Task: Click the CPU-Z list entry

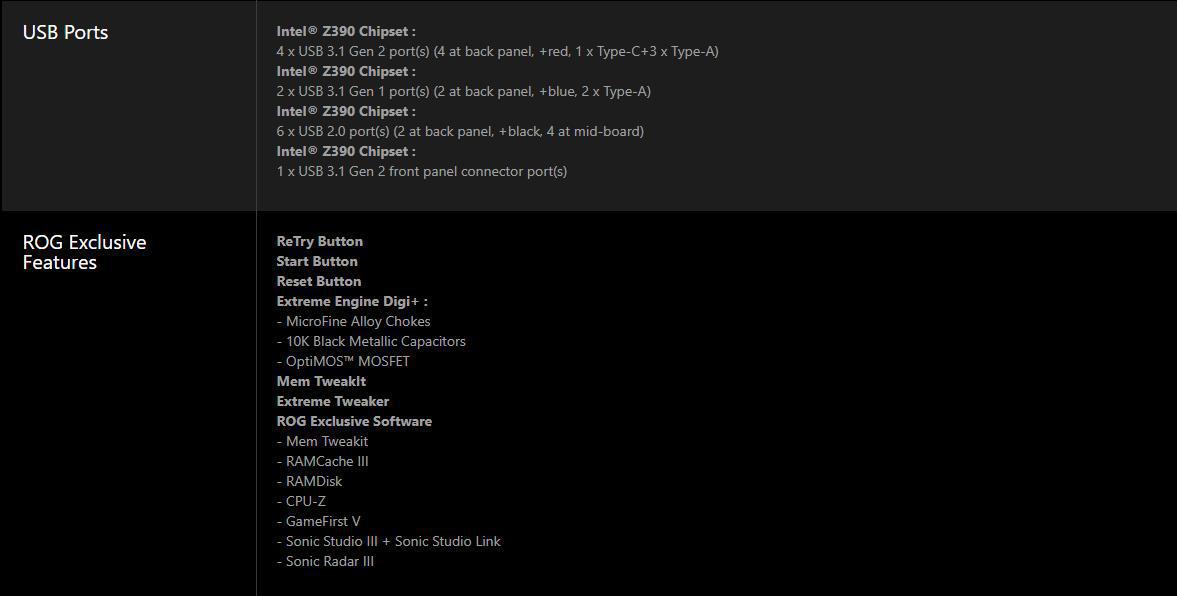Action: tap(301, 501)
